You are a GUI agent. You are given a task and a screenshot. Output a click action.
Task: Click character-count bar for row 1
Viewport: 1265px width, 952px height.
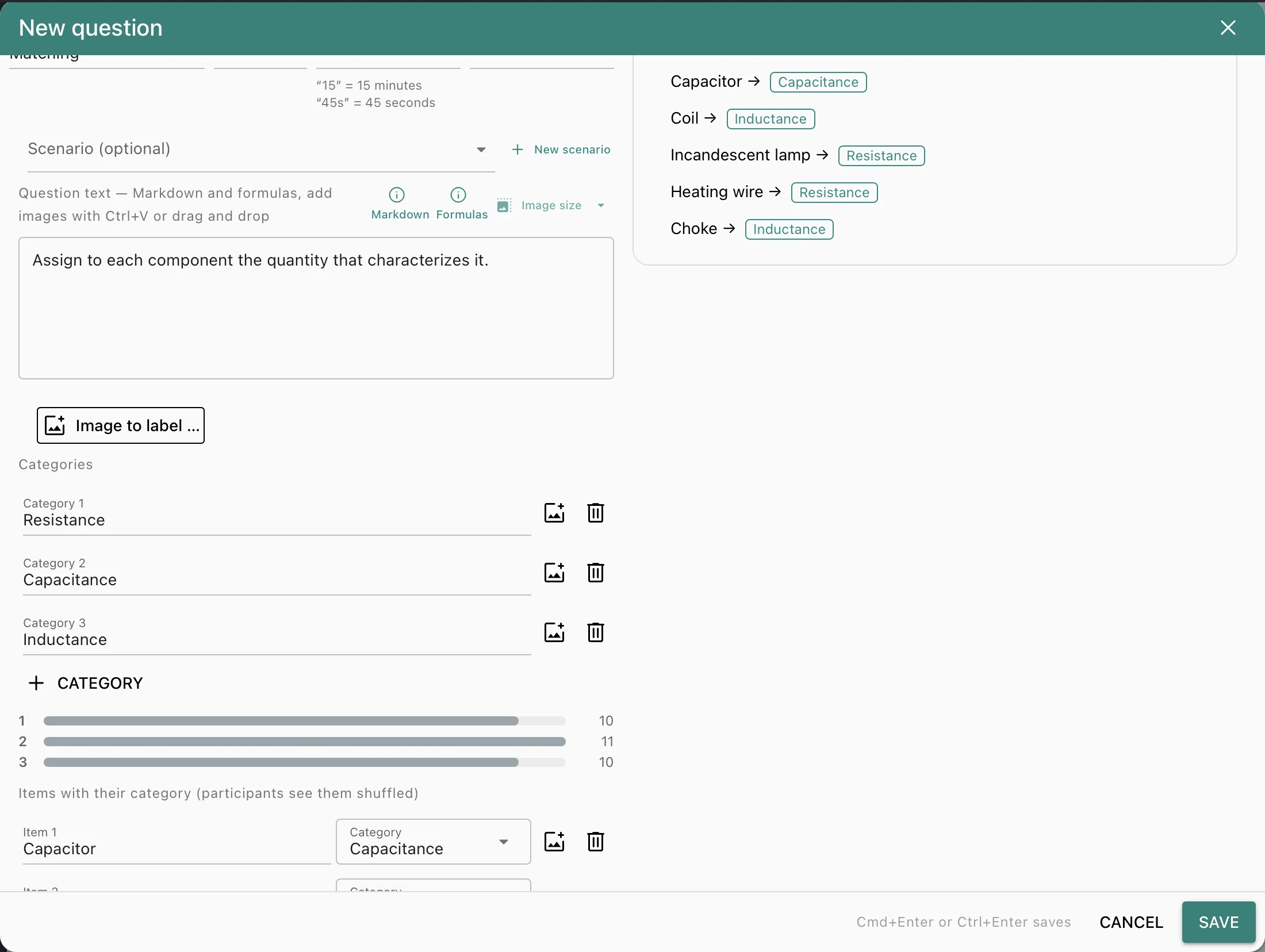pos(305,721)
